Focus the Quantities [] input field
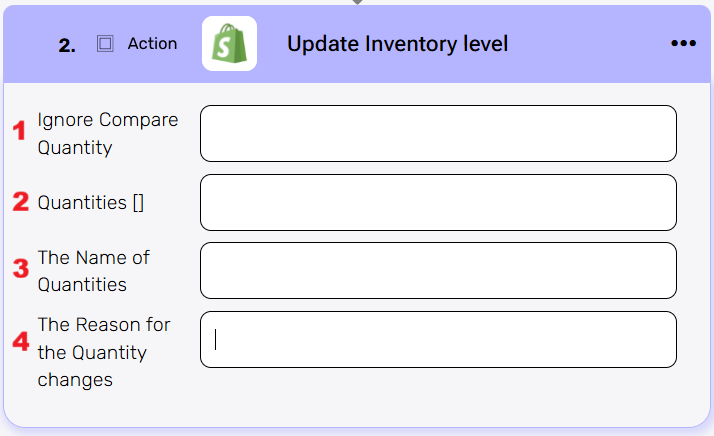Image resolution: width=714 pixels, height=436 pixels. [x=438, y=202]
